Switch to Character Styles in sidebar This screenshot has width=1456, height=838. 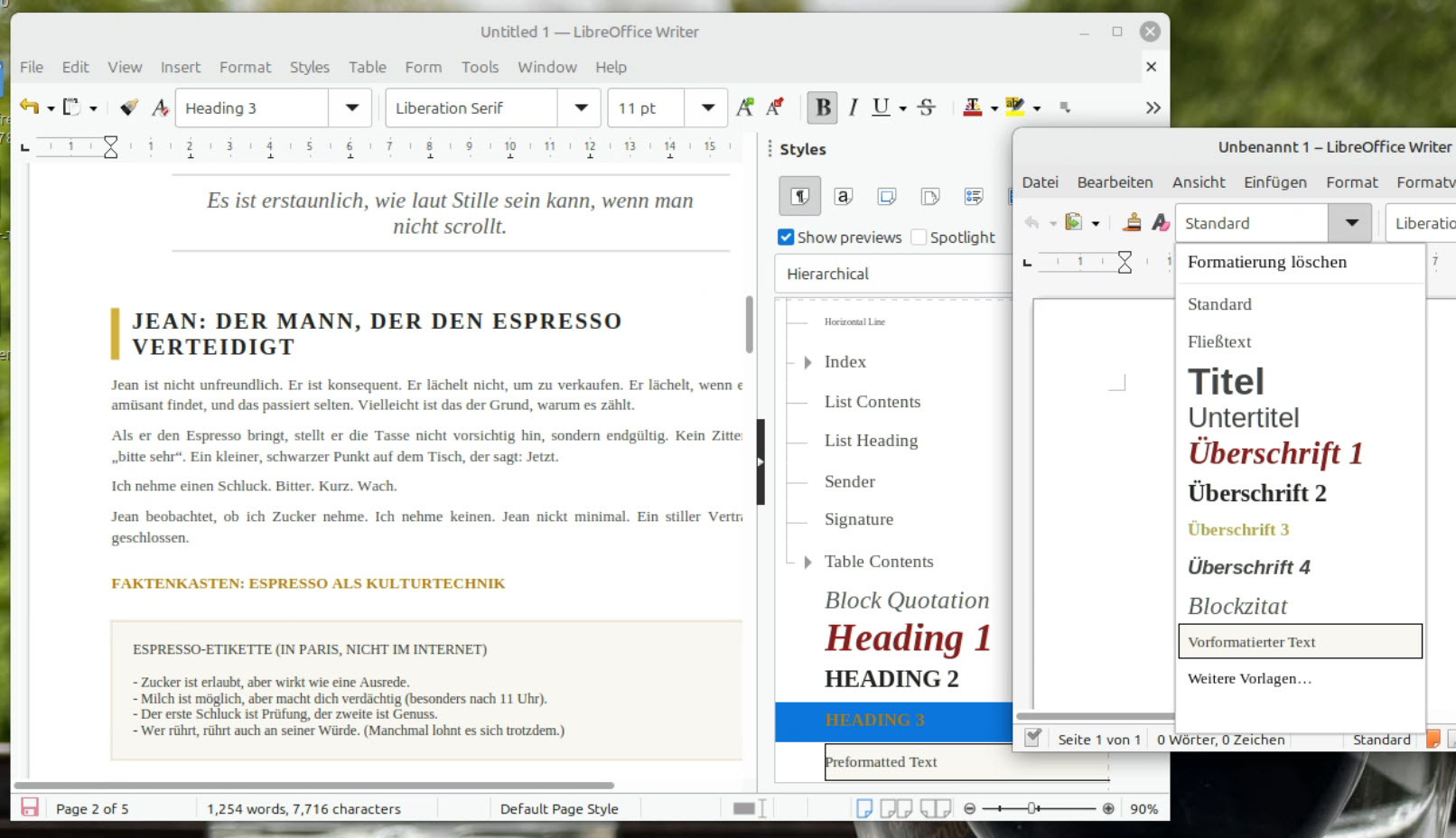tap(843, 196)
